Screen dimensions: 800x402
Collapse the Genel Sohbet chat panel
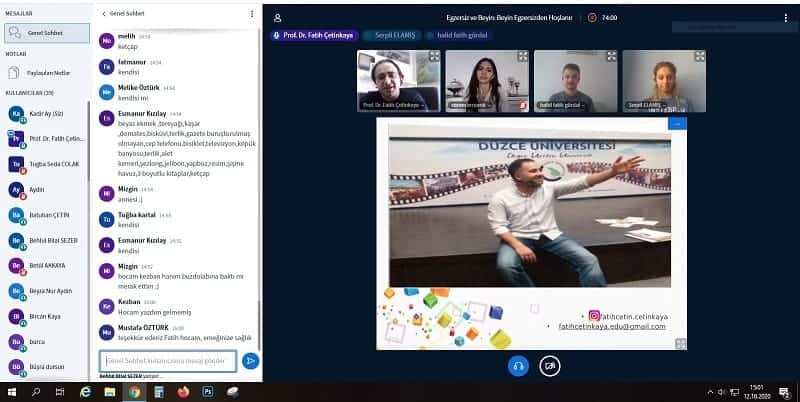coord(105,15)
